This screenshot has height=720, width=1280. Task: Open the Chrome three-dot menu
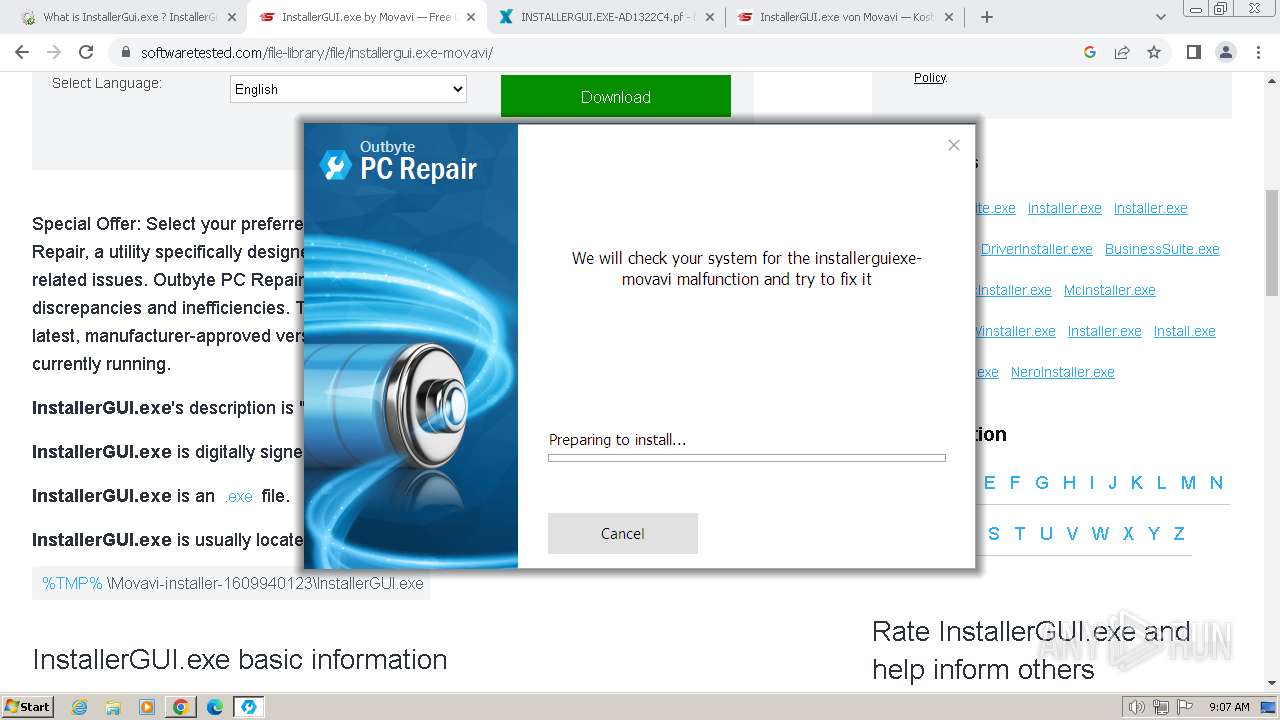1257,52
